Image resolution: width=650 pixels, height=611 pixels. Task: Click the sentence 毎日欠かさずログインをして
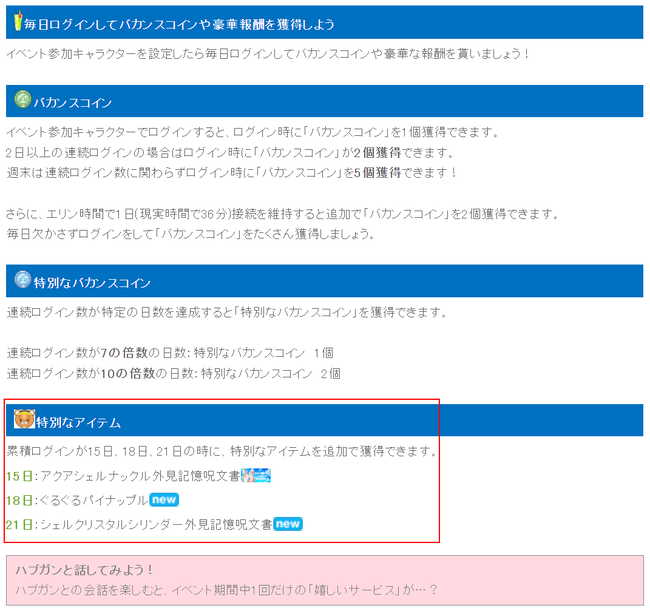point(190,234)
